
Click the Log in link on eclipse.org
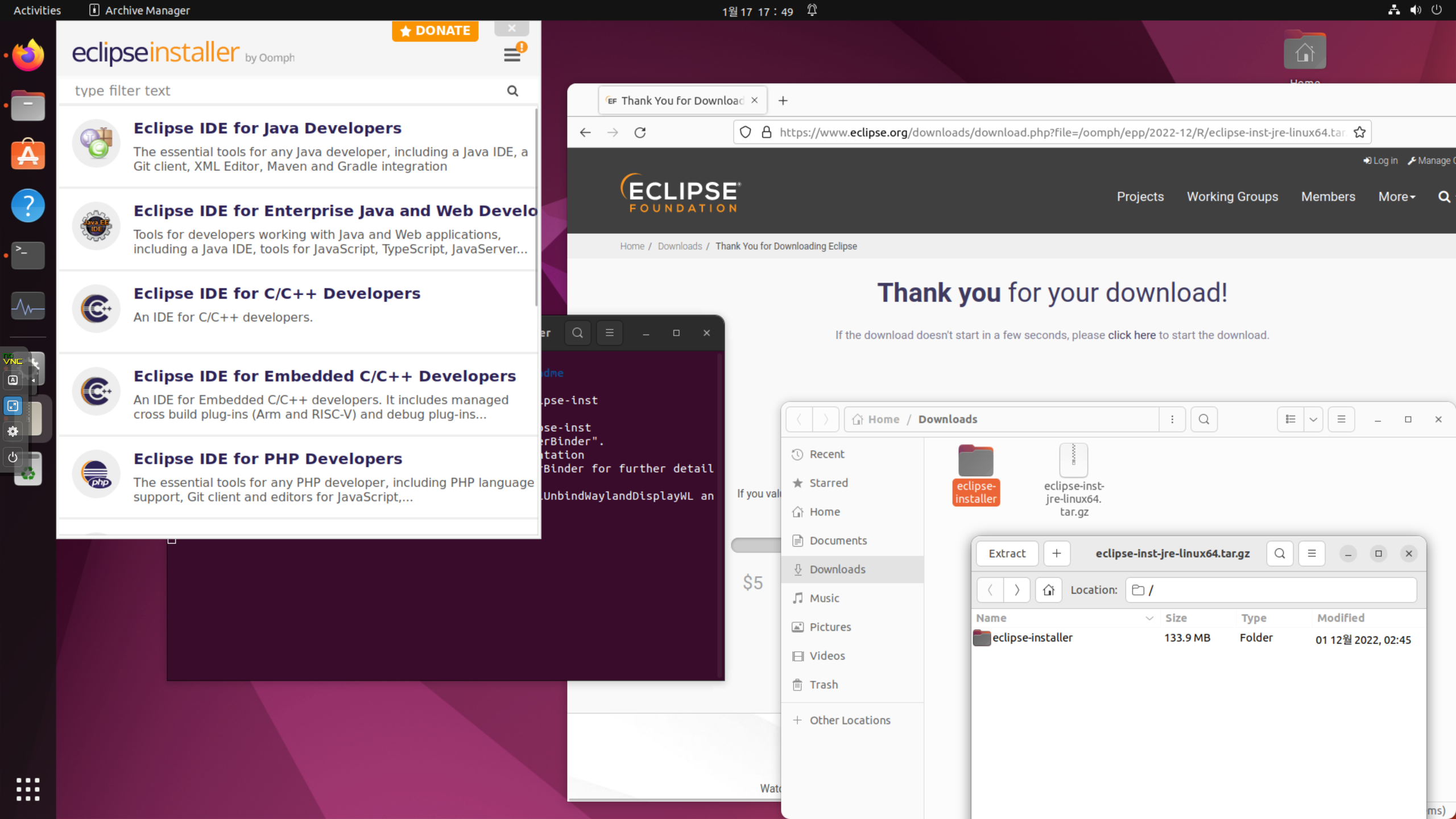[x=1380, y=161]
